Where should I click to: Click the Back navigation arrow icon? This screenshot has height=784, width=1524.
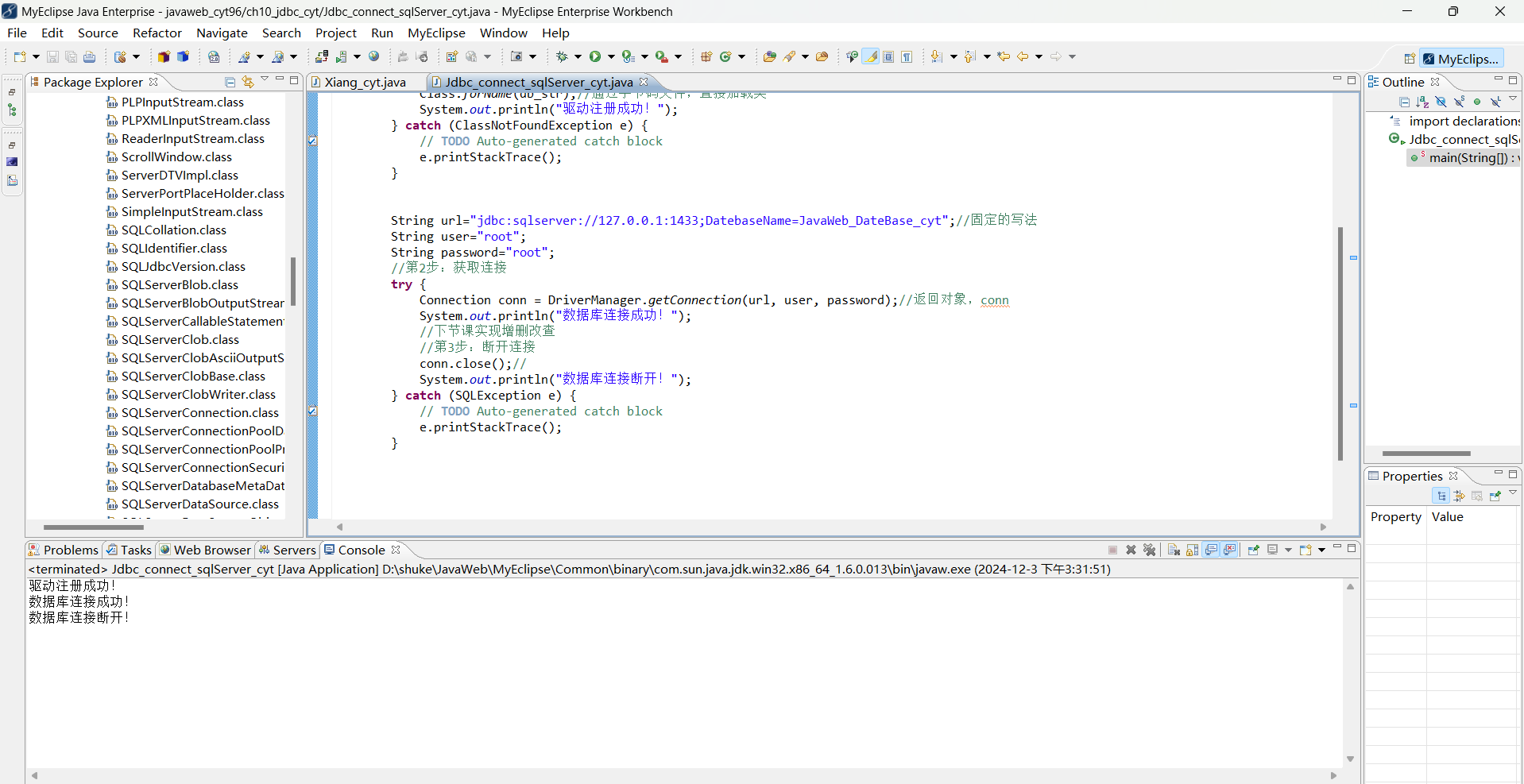pyautogui.click(x=1022, y=56)
